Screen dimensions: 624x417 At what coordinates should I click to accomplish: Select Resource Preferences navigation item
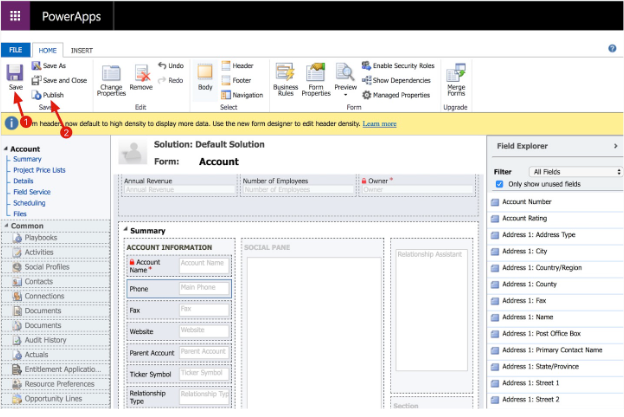pyautogui.click(x=56, y=384)
